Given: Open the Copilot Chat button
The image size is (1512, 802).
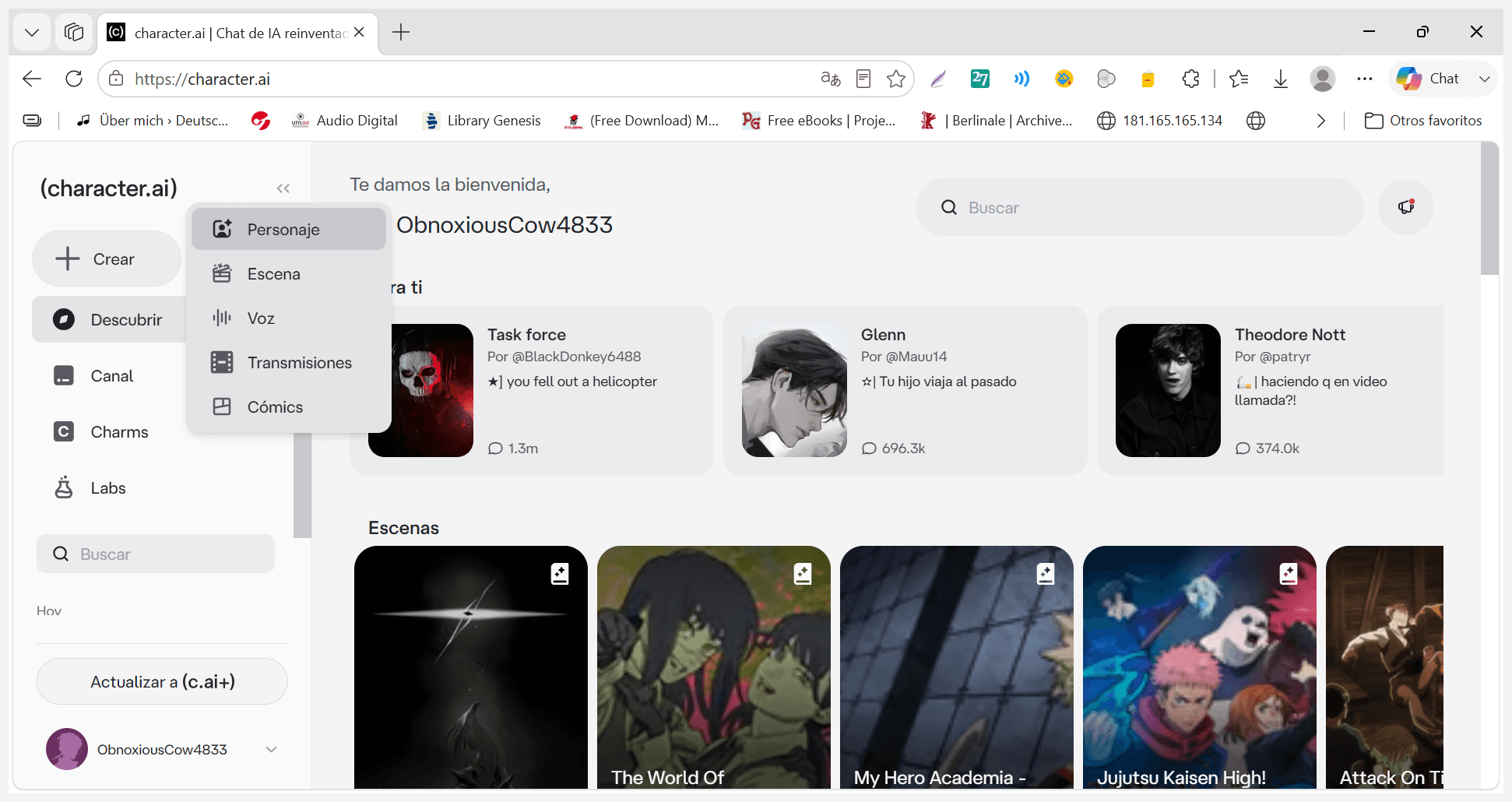Looking at the screenshot, I should tap(1429, 79).
